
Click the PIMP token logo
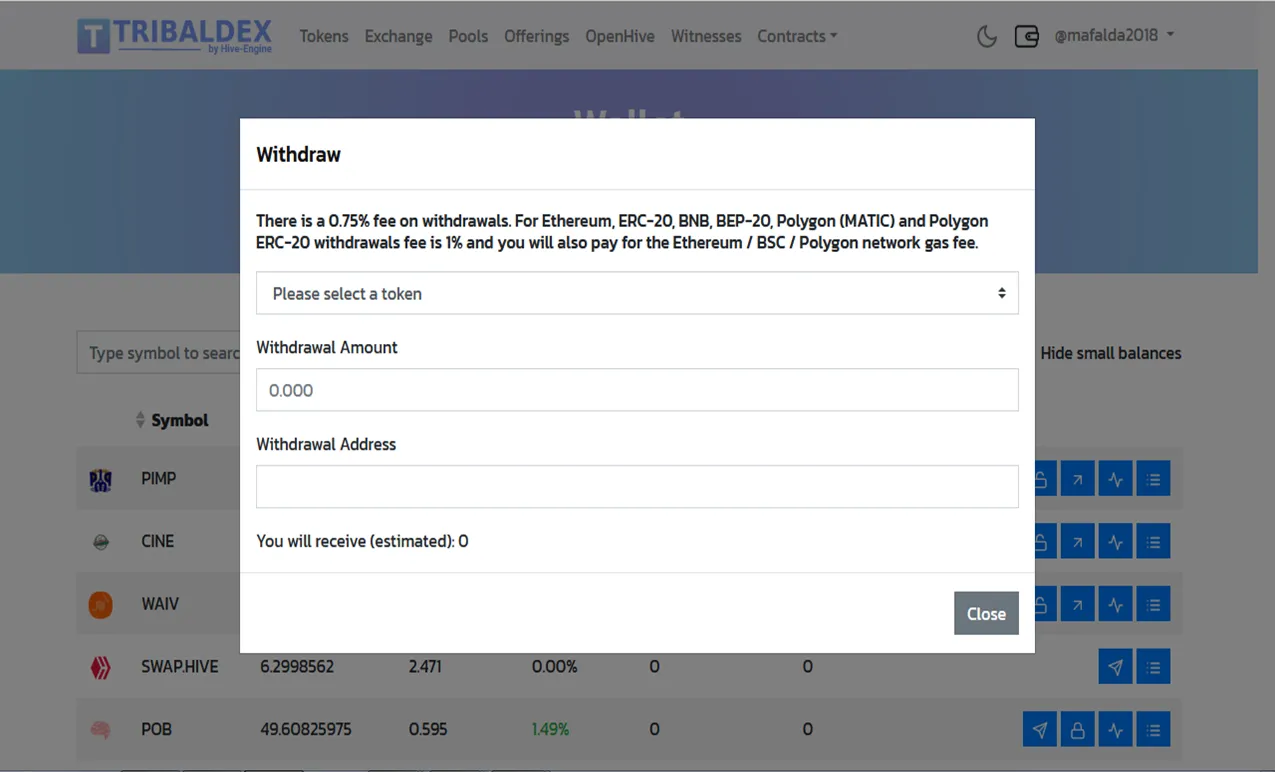point(100,480)
